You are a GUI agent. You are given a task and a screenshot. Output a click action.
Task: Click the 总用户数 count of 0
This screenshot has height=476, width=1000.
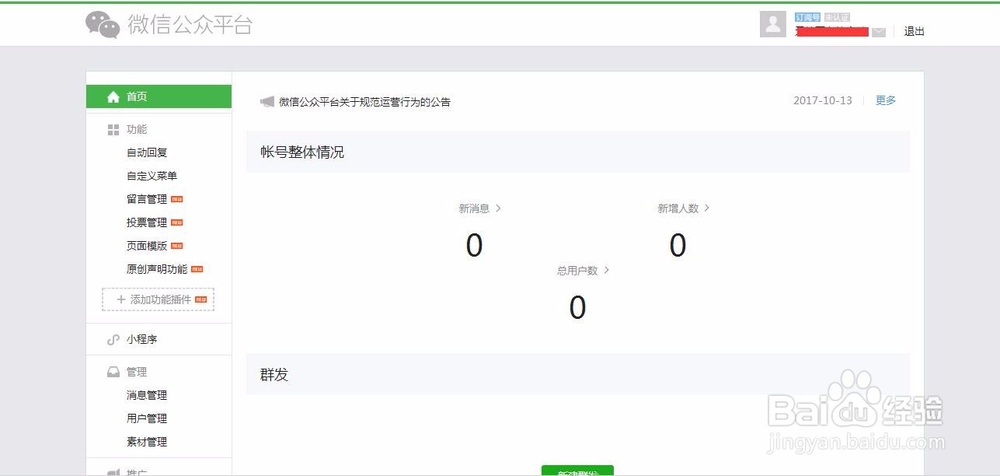click(577, 308)
